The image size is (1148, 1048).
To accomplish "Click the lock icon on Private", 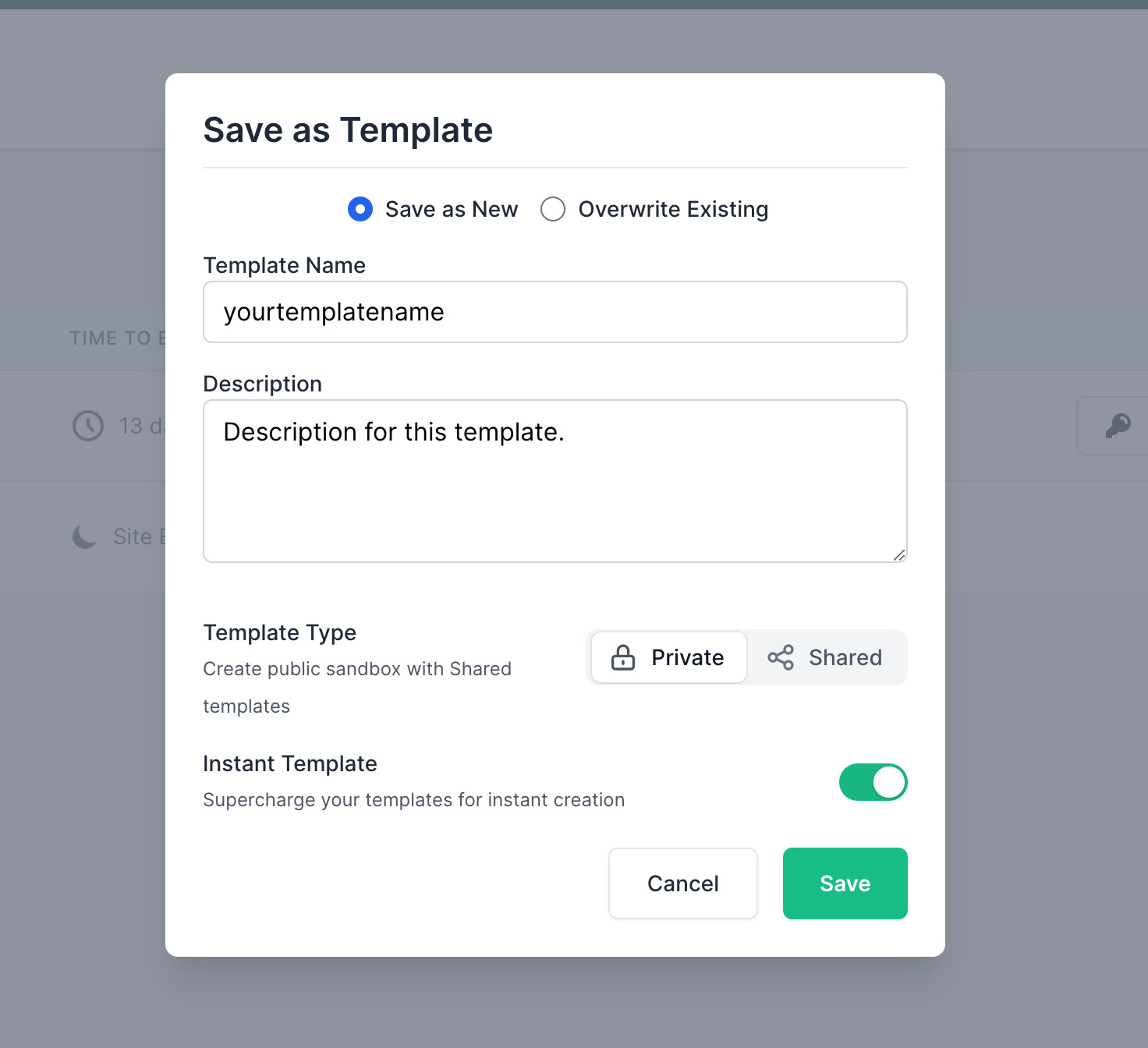I will coord(622,657).
